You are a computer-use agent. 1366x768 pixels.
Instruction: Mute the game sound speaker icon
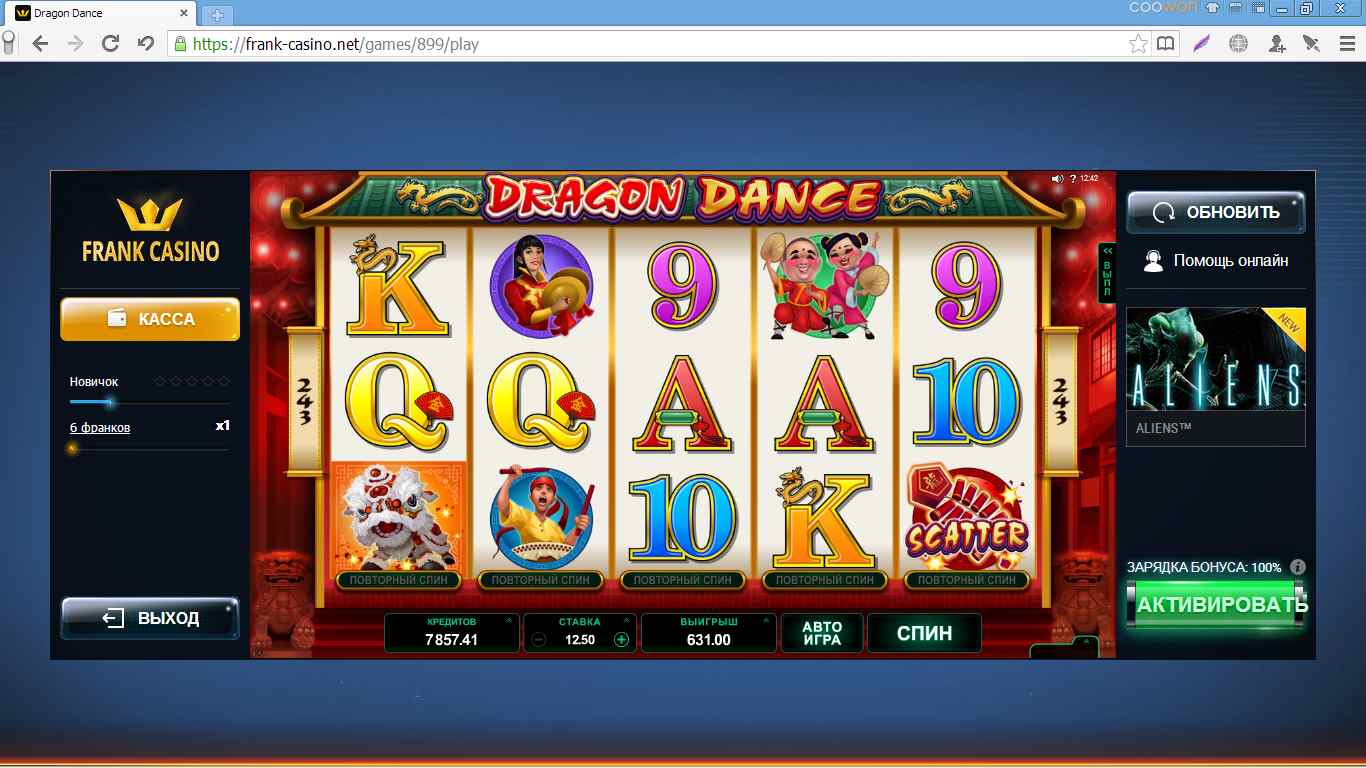pos(1057,178)
